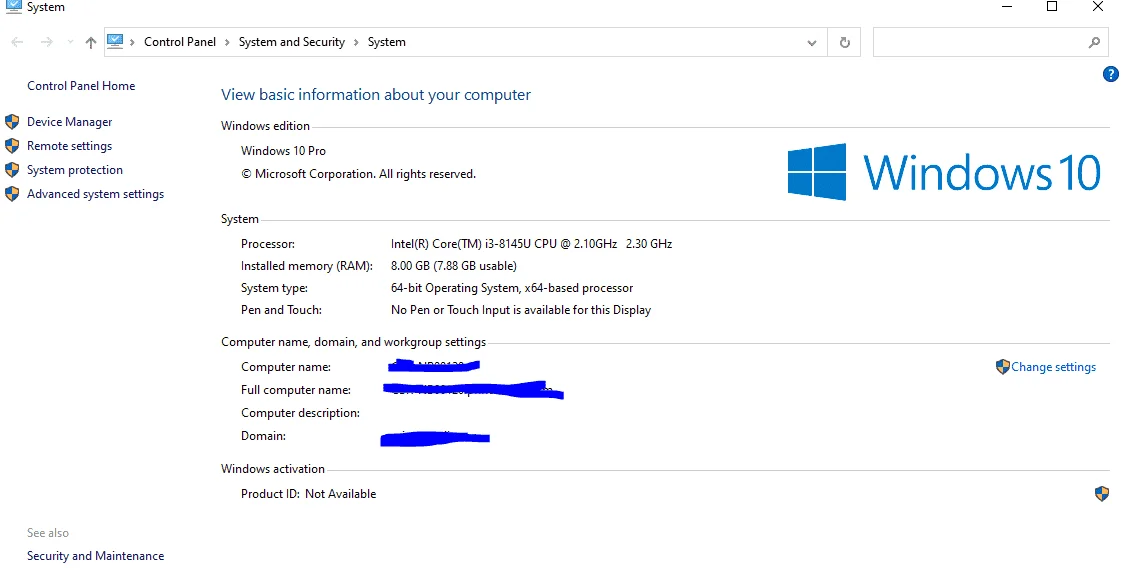Click the computer icon in address bar
The image size is (1121, 577).
click(x=115, y=41)
